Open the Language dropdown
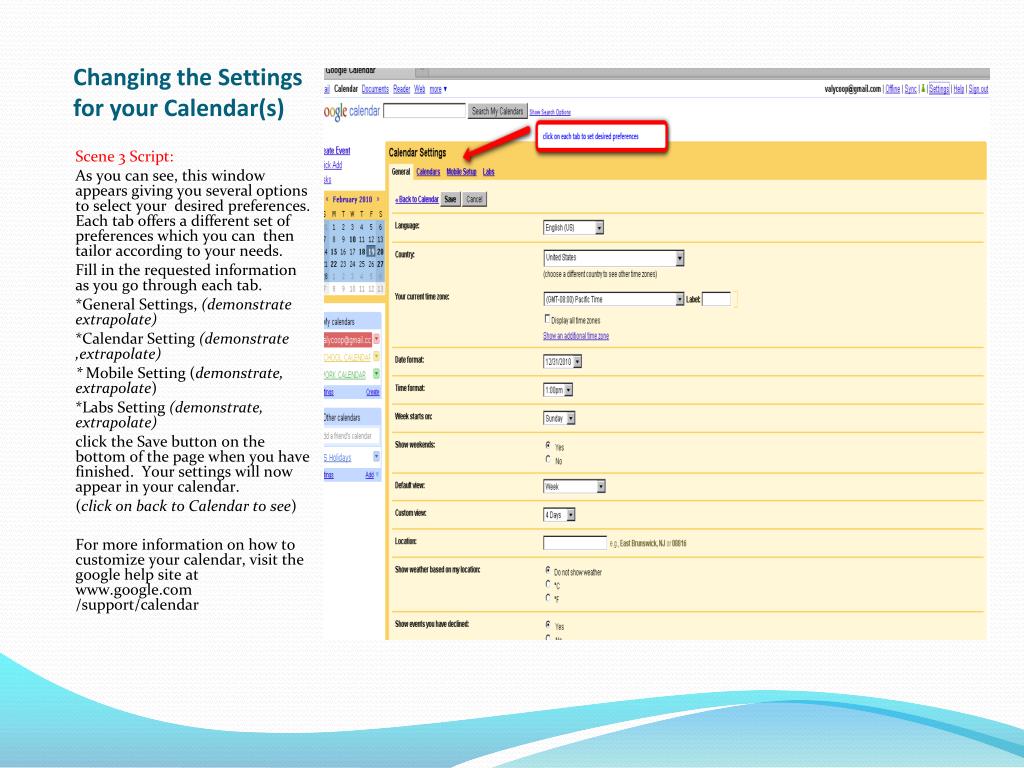 573,227
